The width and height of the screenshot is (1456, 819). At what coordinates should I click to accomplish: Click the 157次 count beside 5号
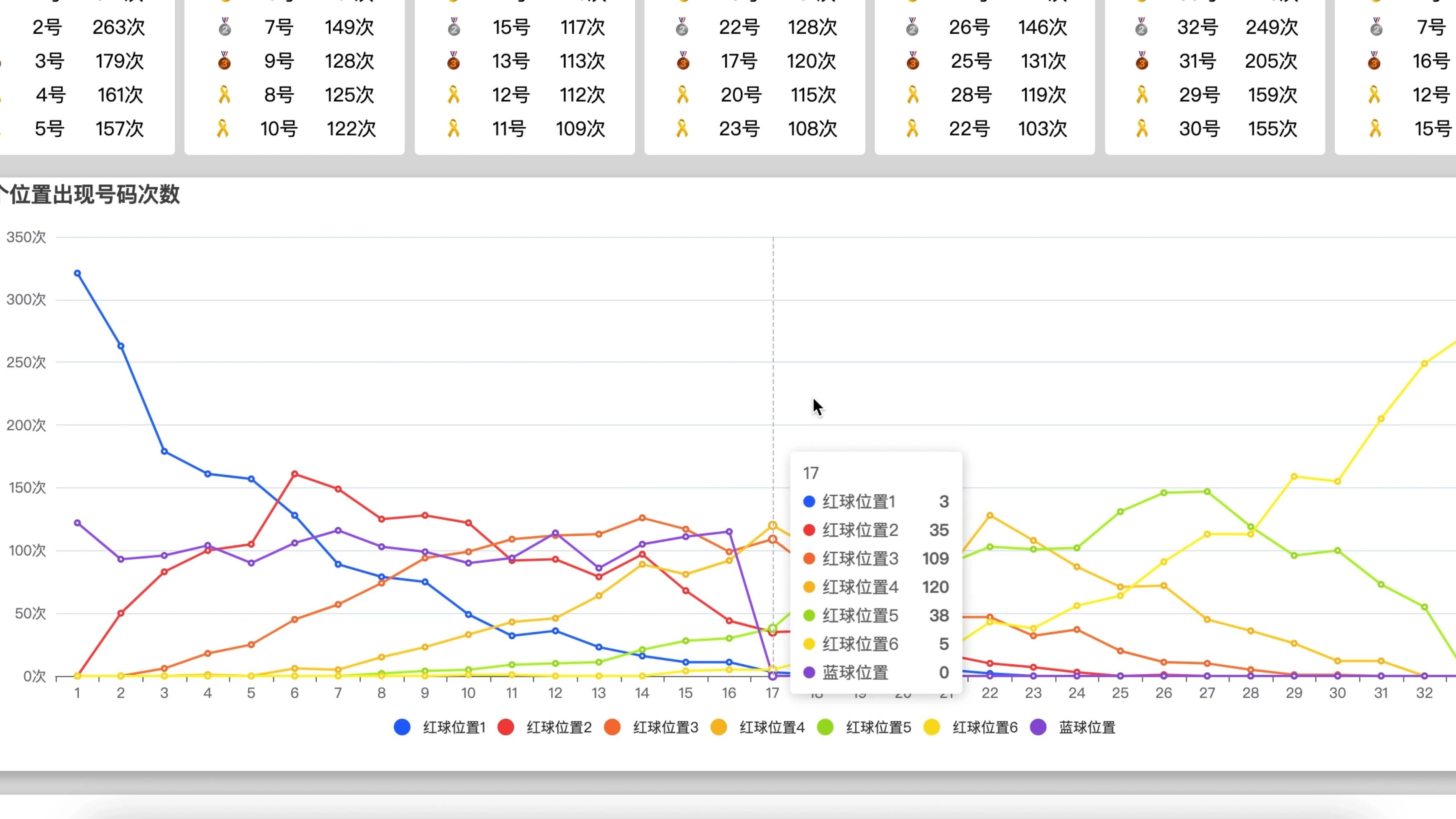pos(119,129)
